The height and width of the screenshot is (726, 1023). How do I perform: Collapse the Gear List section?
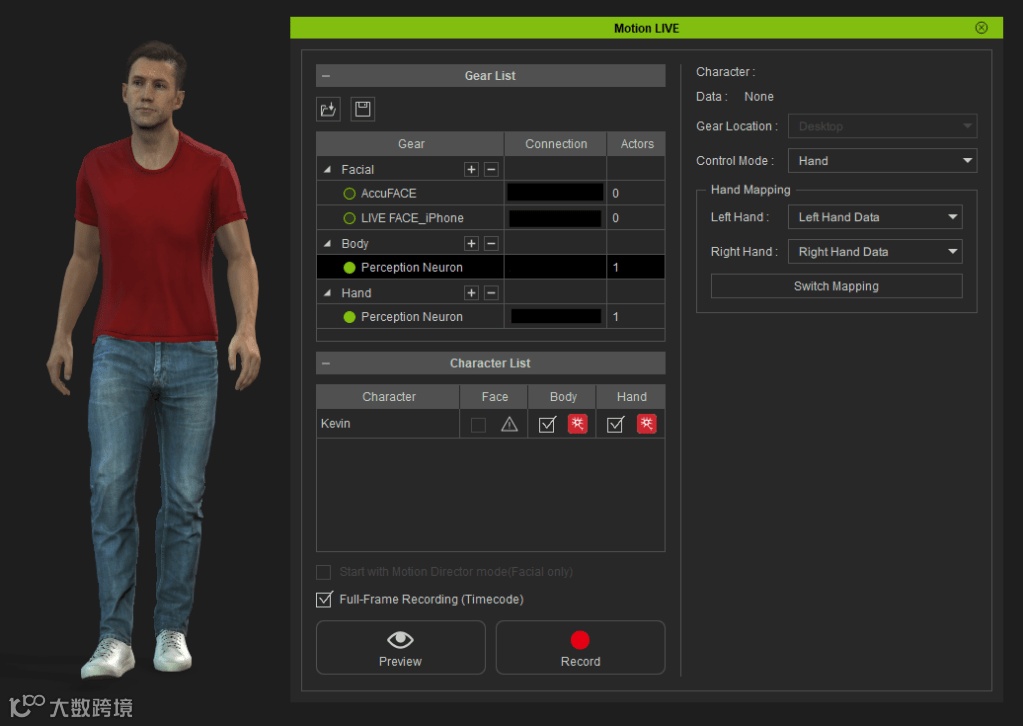click(x=326, y=76)
